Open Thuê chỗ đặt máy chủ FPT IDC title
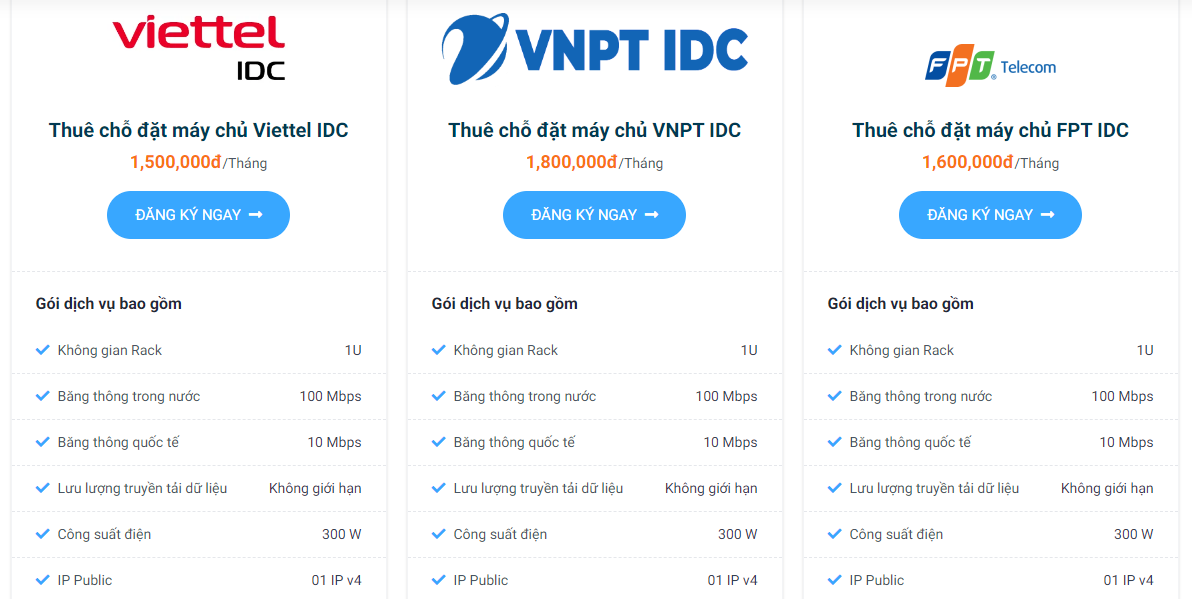This screenshot has width=1192, height=599. tap(991, 130)
